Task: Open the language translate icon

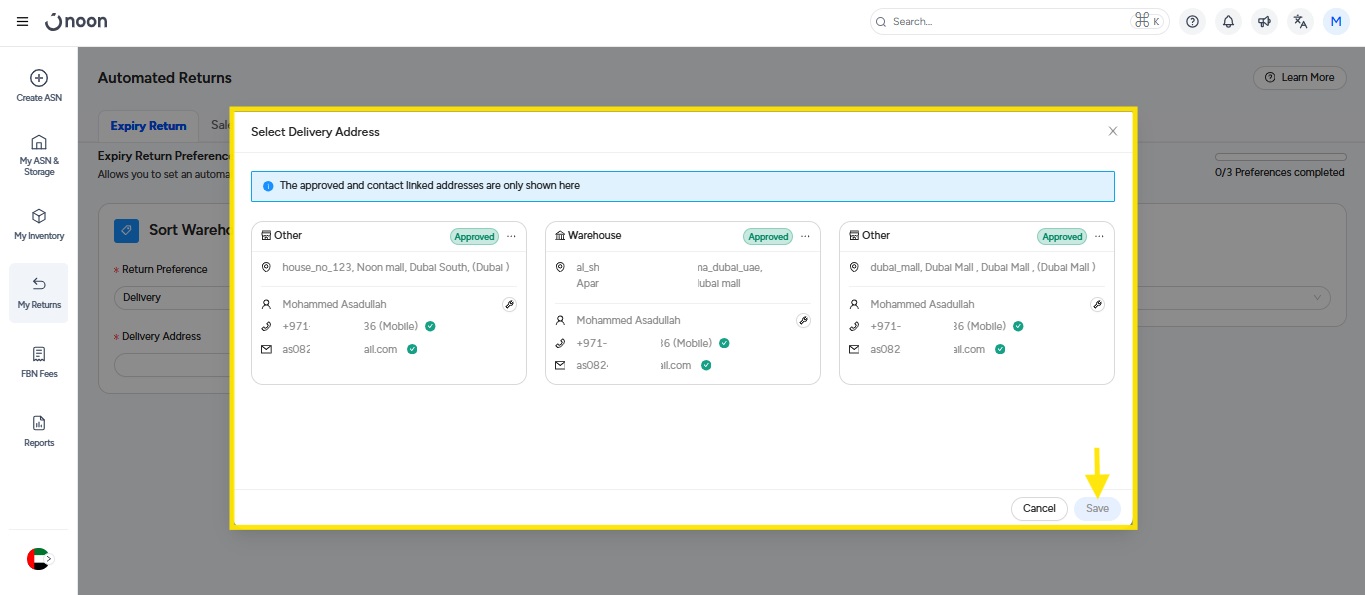Action: pyautogui.click(x=1300, y=21)
